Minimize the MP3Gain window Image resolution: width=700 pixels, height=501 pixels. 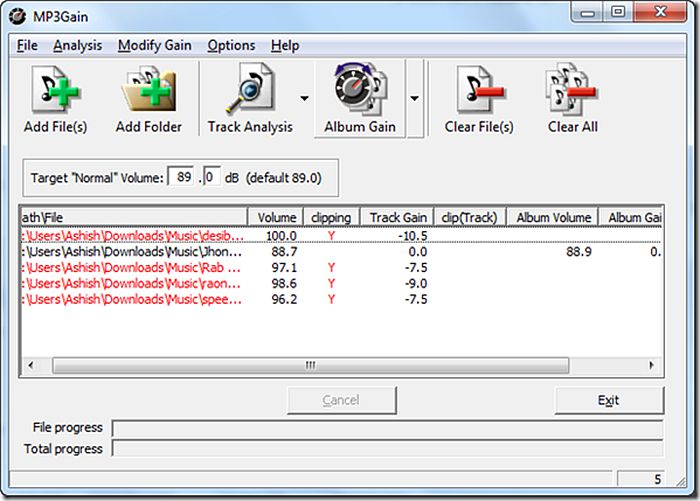pyautogui.click(x=588, y=12)
